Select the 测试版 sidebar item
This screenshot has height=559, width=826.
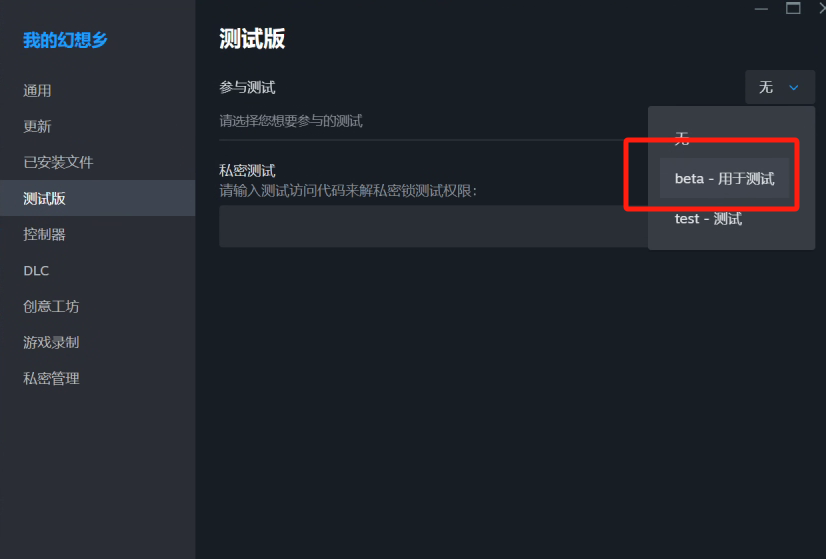(x=97, y=198)
